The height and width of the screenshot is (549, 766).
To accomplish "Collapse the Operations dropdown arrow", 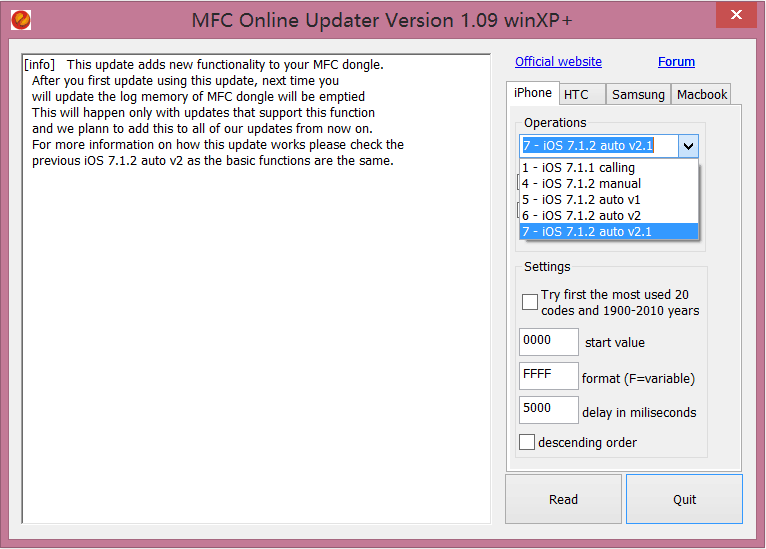I will coord(688,147).
